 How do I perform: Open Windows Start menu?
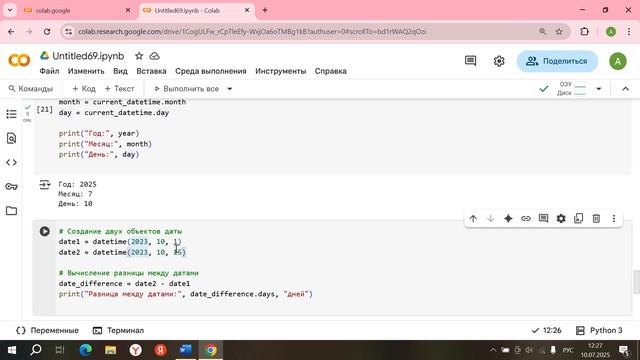coord(11,350)
